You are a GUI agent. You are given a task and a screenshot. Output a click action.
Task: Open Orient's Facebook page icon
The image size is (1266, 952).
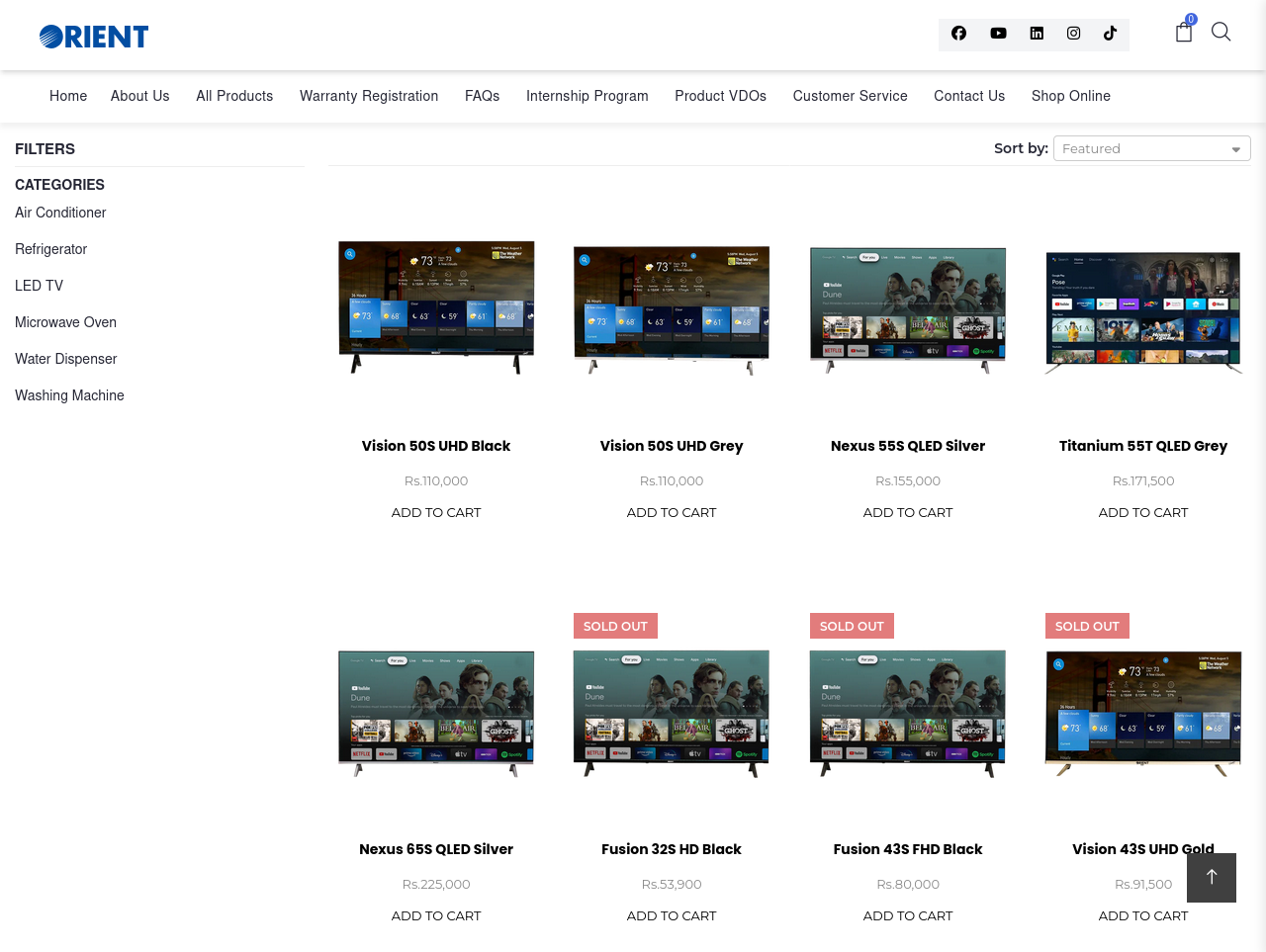958,34
